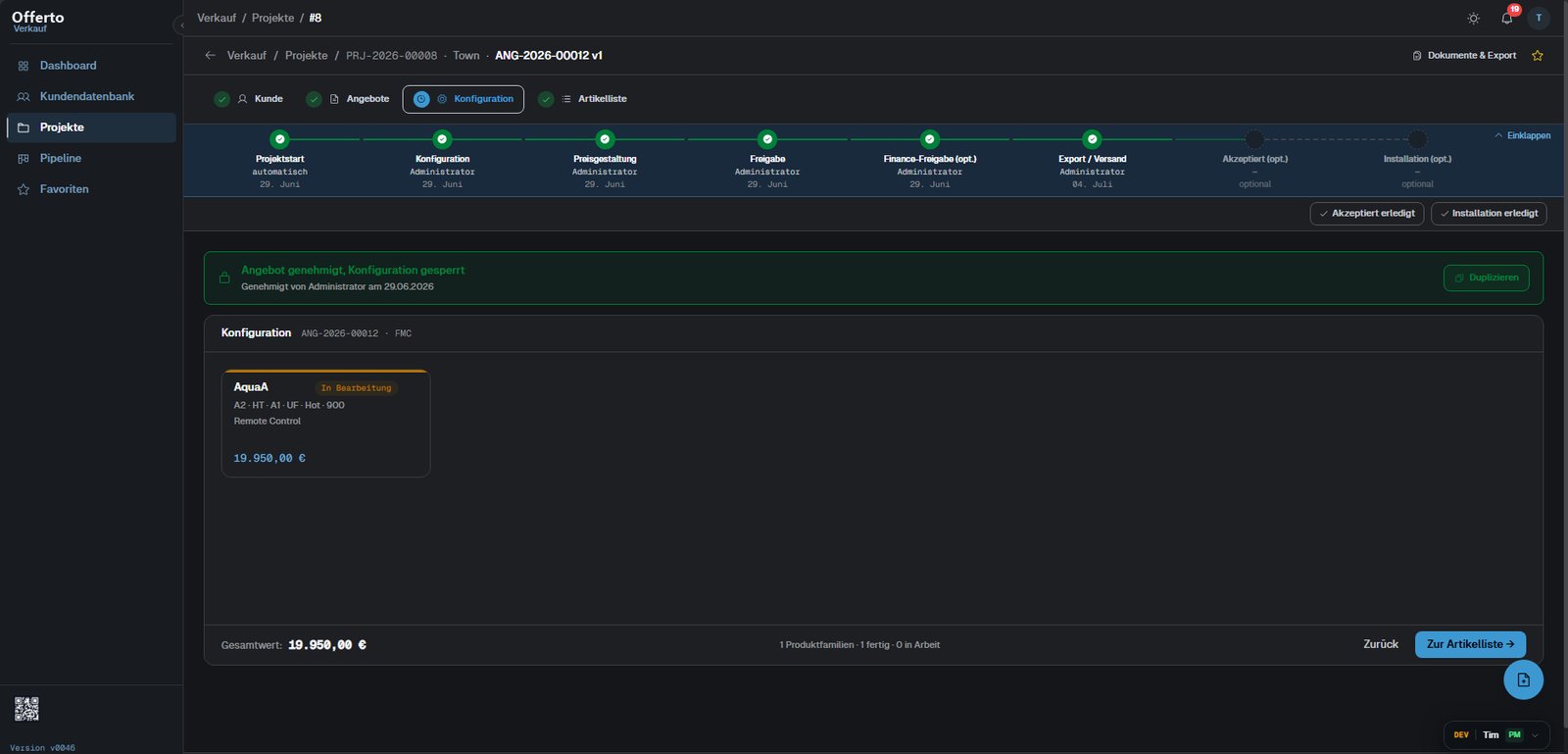
Task: Open Dokumente & Export
Action: [x=1464, y=56]
